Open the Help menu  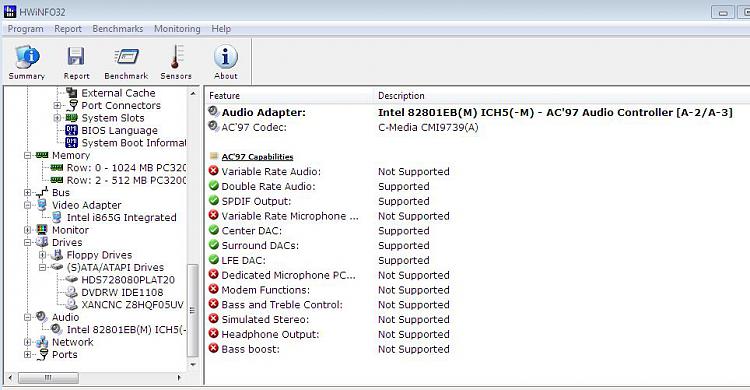[x=221, y=29]
